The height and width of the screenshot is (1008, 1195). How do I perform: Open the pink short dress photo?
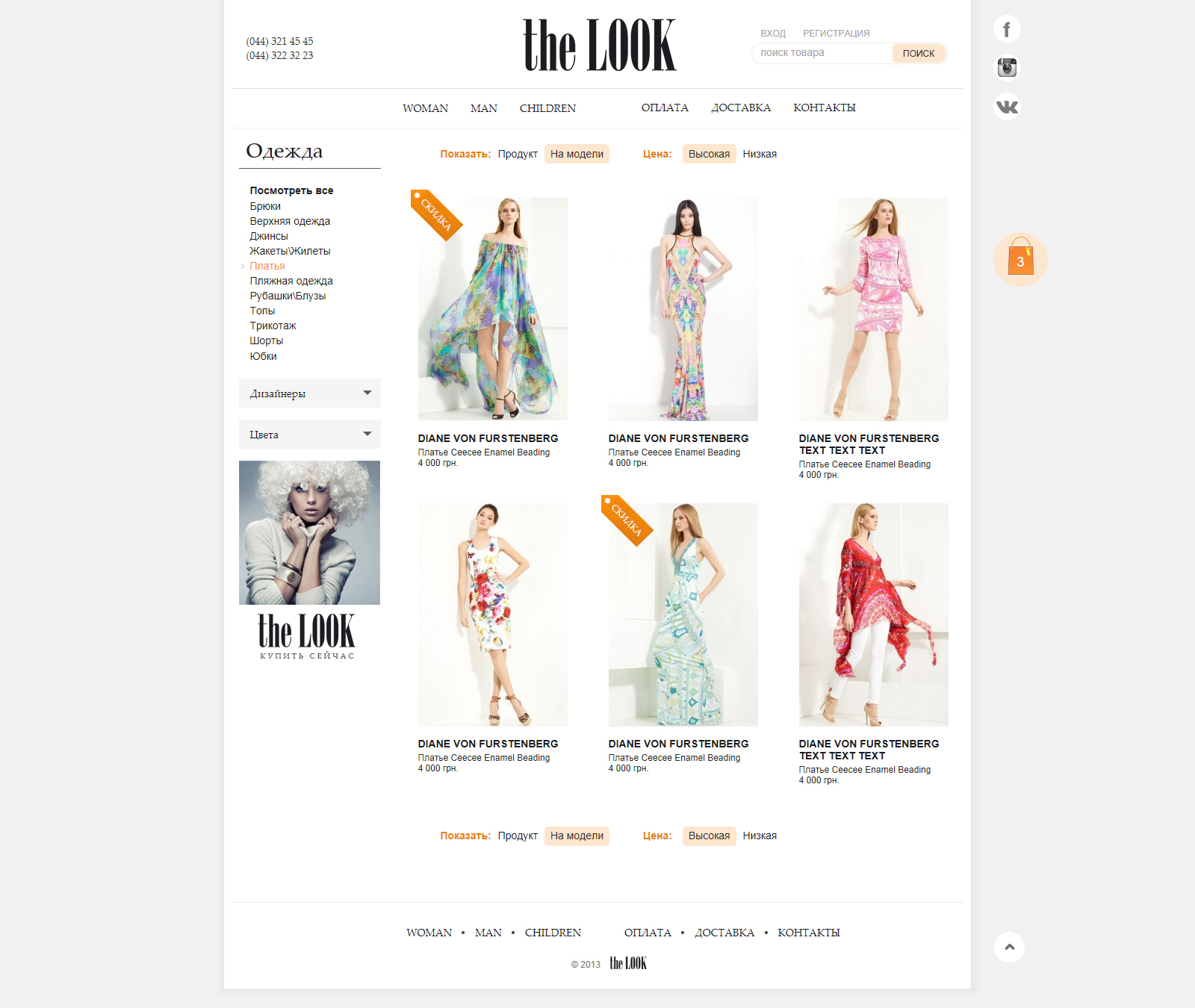point(874,309)
